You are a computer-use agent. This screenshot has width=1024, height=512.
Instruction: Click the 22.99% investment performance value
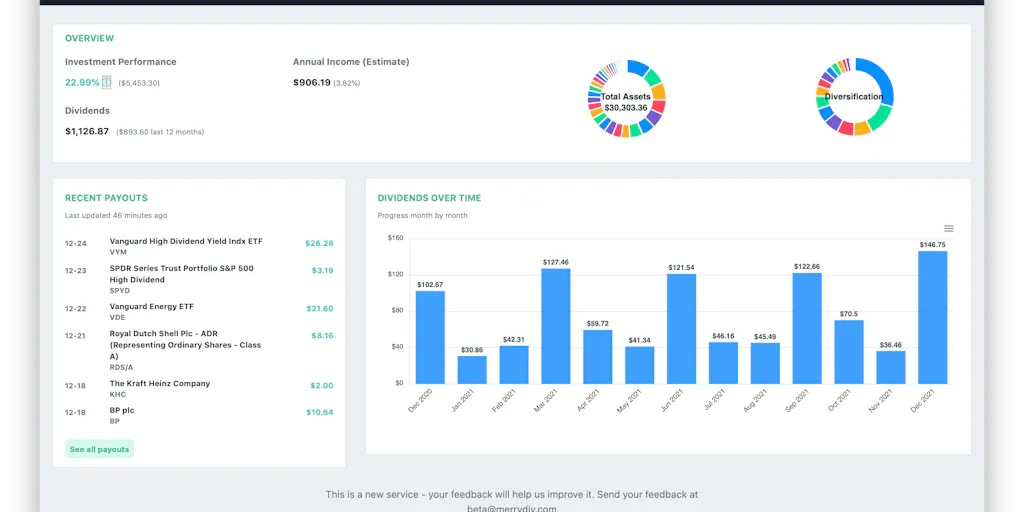82,82
